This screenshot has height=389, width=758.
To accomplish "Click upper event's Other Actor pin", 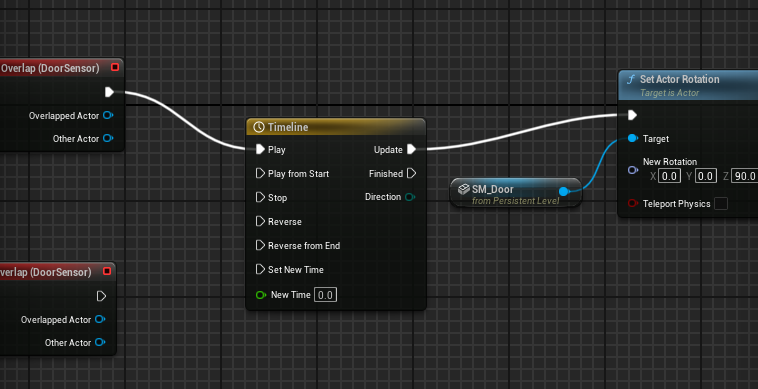I will (x=108, y=139).
